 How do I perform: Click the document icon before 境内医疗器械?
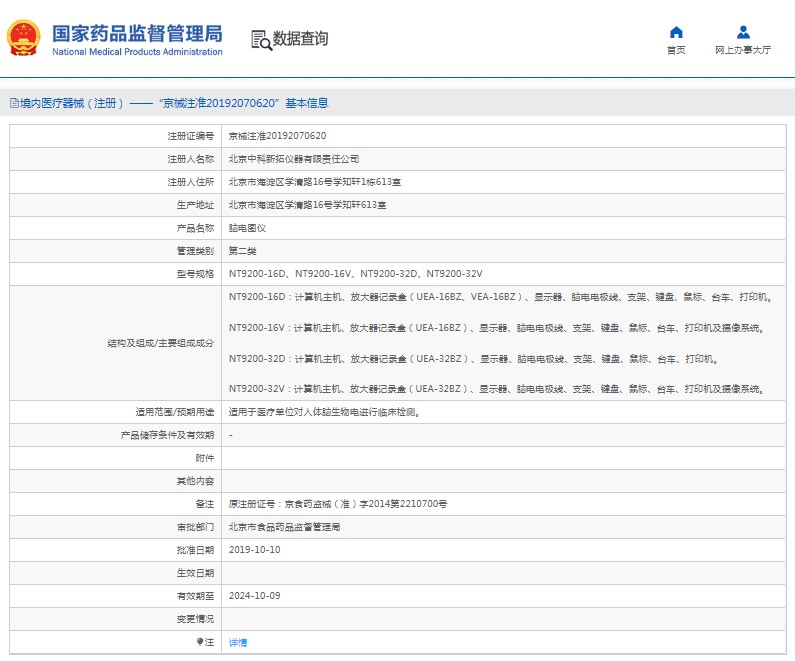pyautogui.click(x=14, y=103)
